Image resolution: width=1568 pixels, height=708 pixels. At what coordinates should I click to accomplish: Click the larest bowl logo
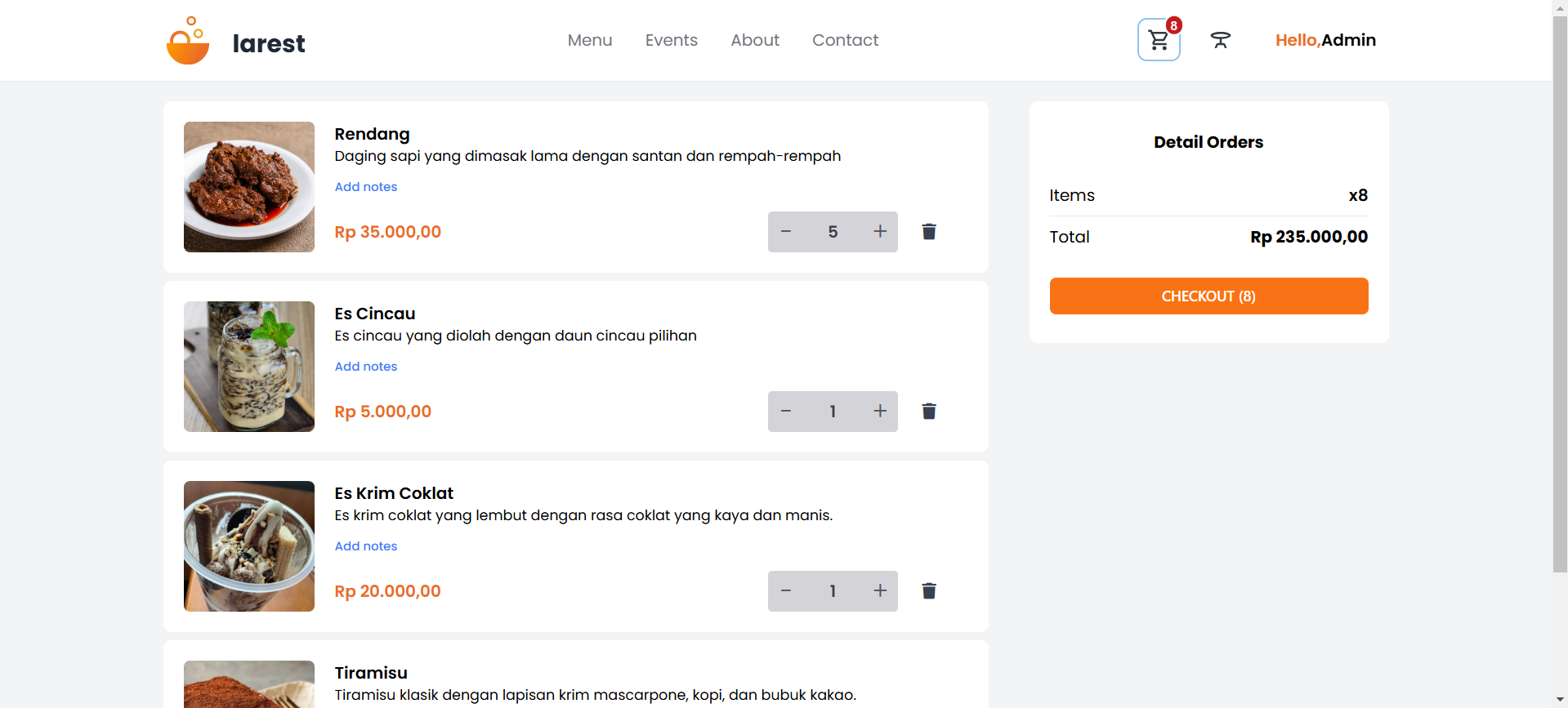[188, 41]
